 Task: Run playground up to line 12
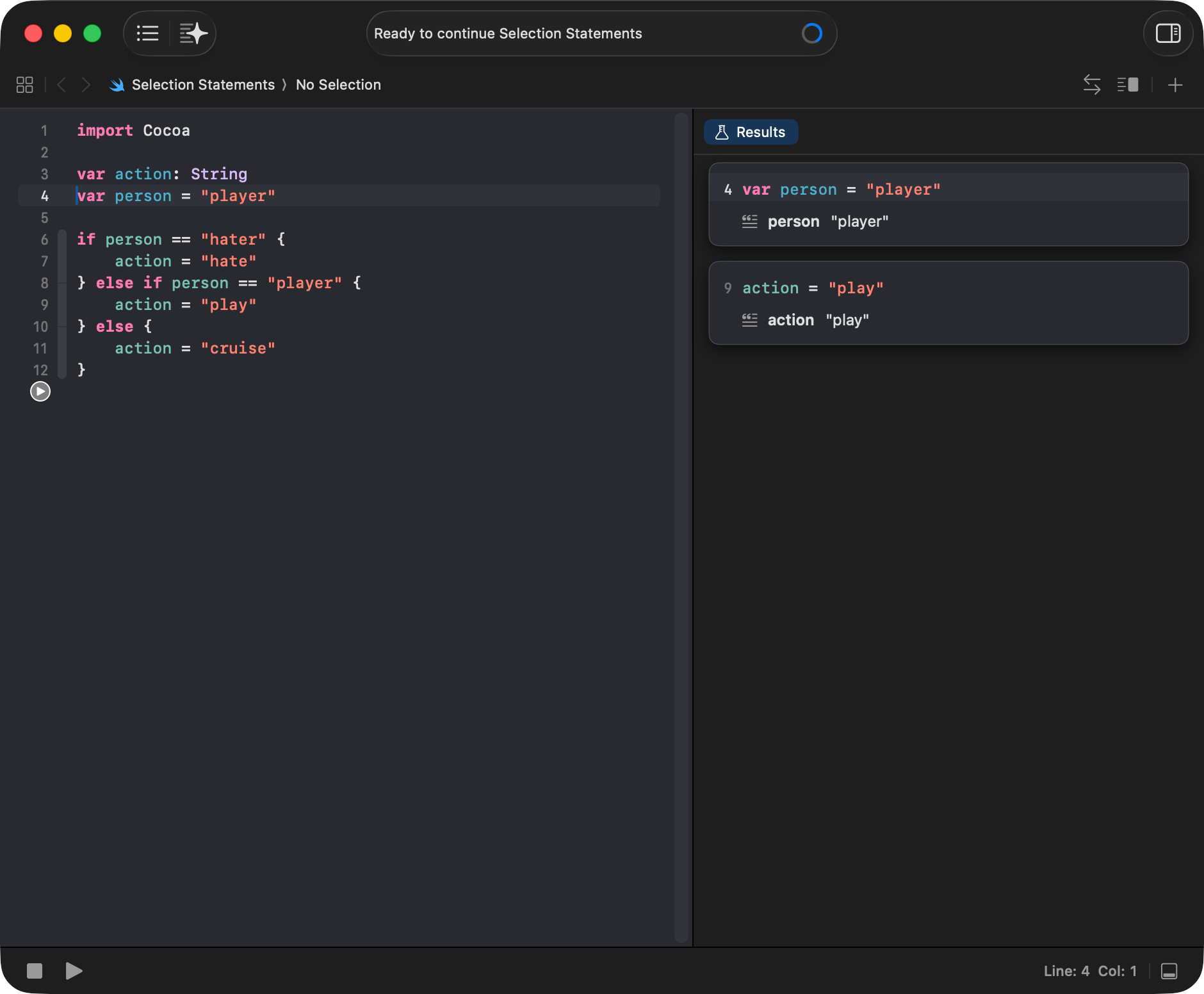[40, 391]
